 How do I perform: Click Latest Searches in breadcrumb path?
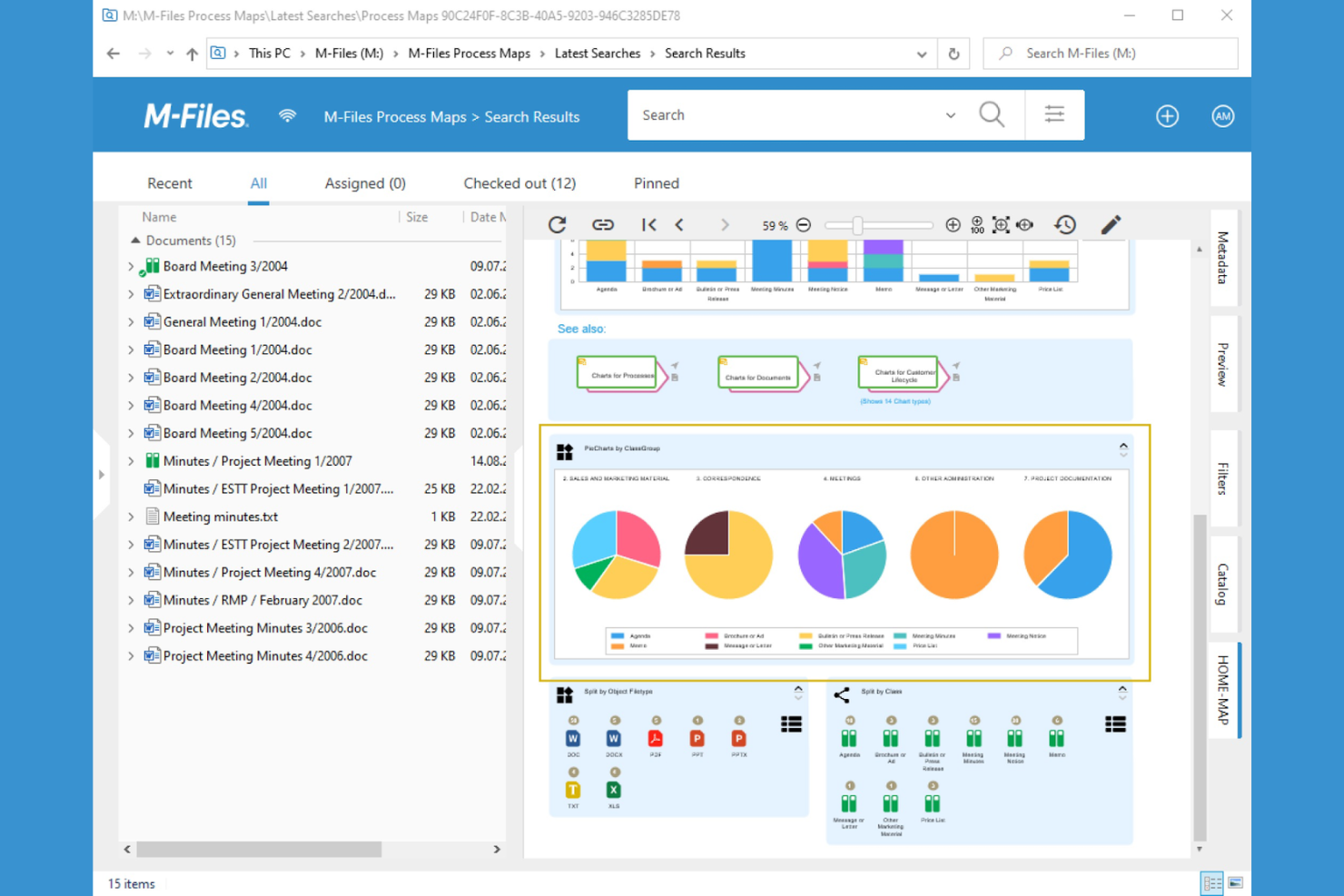point(598,54)
